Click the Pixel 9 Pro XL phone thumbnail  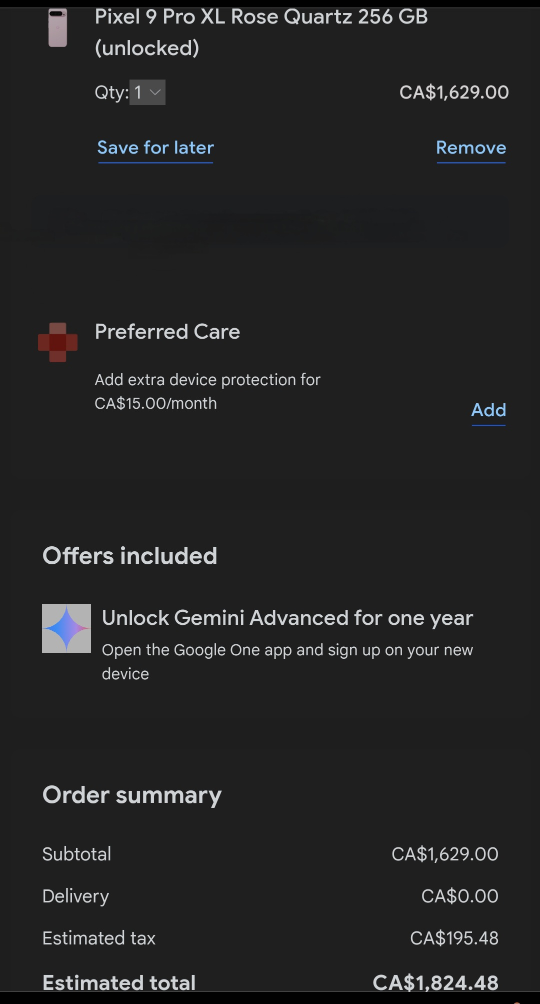coord(58,28)
